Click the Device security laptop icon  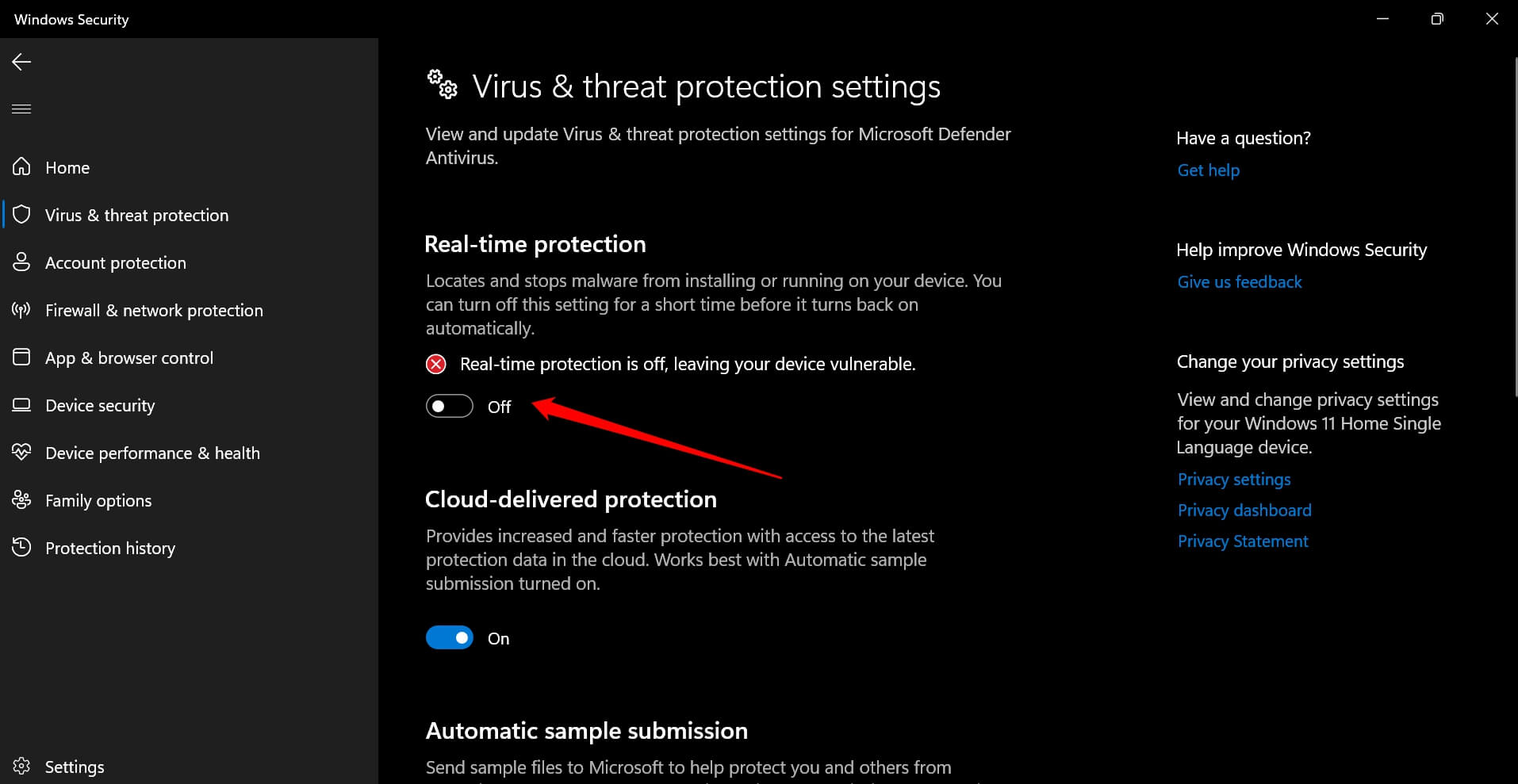tap(21, 405)
